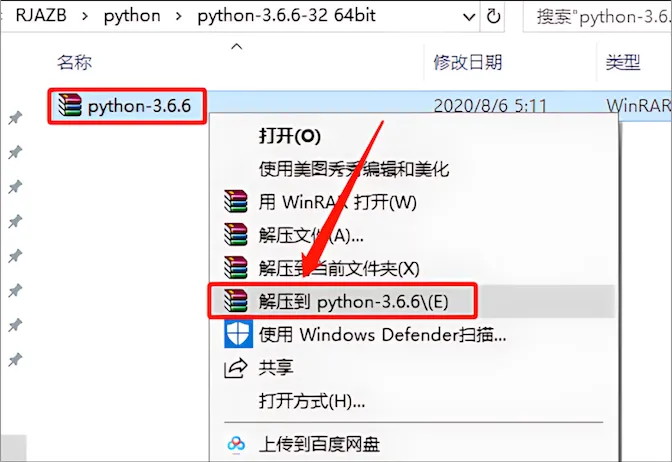This screenshot has height=462, width=672.
Task: Expand the chevron after RJAZB breadcrumb
Action: point(85,17)
